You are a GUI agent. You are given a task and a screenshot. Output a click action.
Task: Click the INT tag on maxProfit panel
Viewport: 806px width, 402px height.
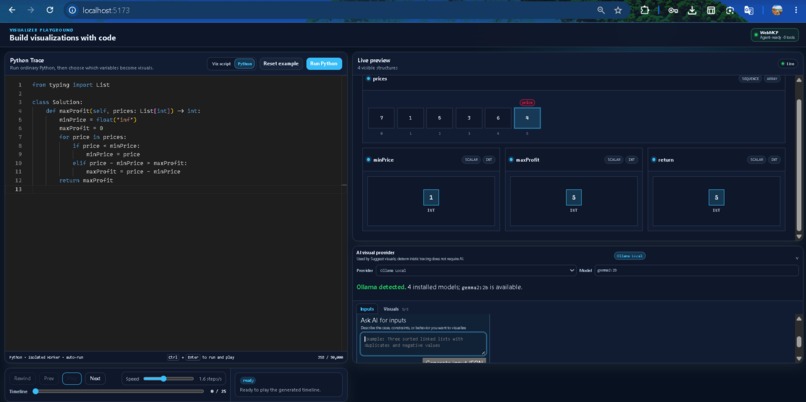coord(631,160)
